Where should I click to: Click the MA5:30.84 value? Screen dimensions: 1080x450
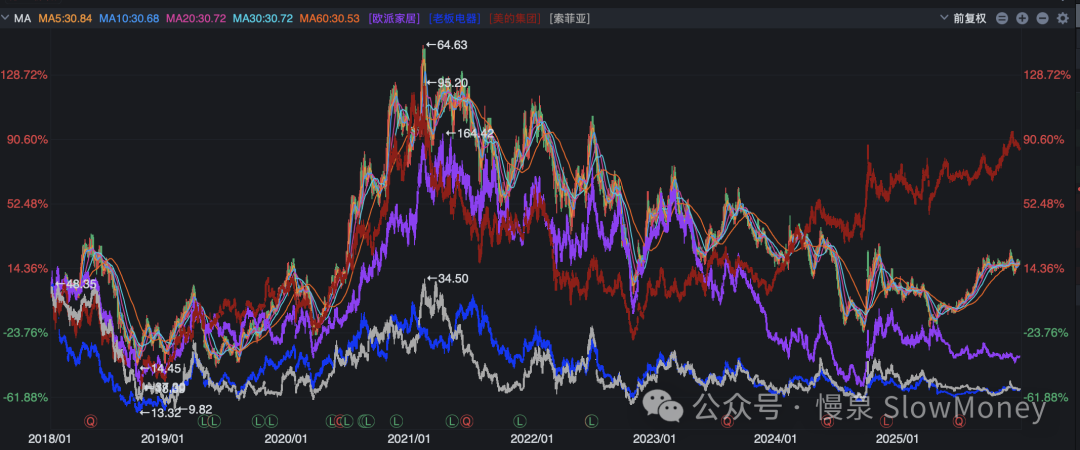65,19
